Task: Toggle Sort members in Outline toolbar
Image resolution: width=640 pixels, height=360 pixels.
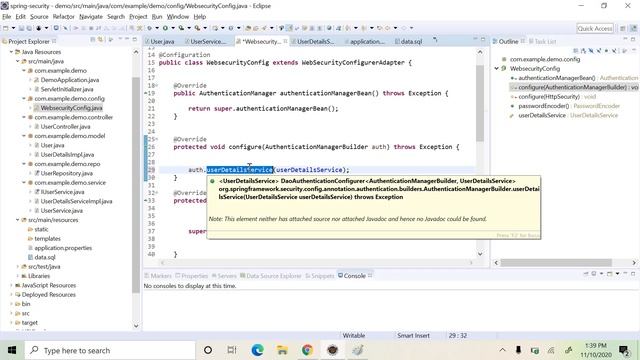Action: click(583, 51)
